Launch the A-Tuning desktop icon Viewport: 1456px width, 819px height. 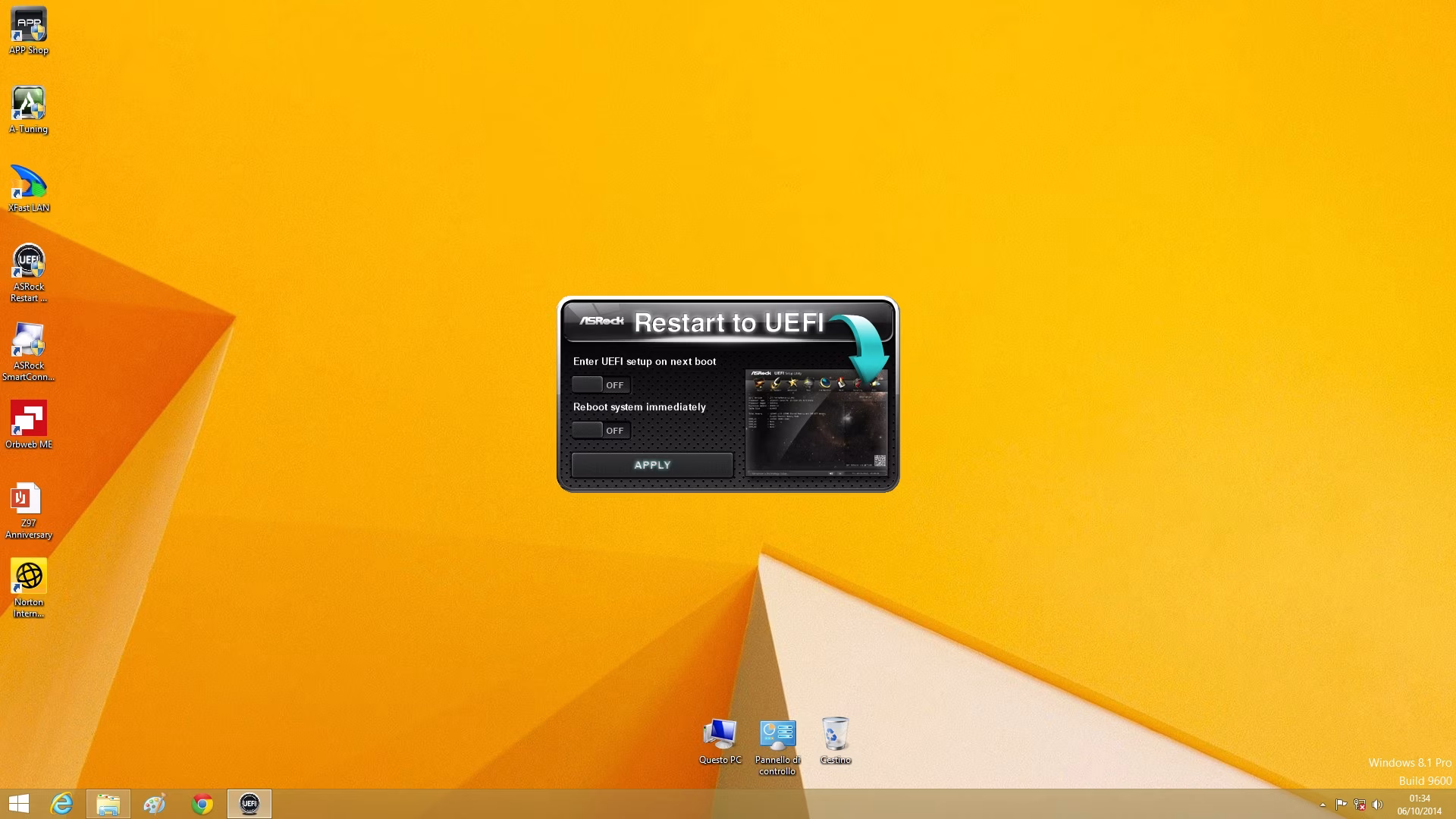coord(29,110)
